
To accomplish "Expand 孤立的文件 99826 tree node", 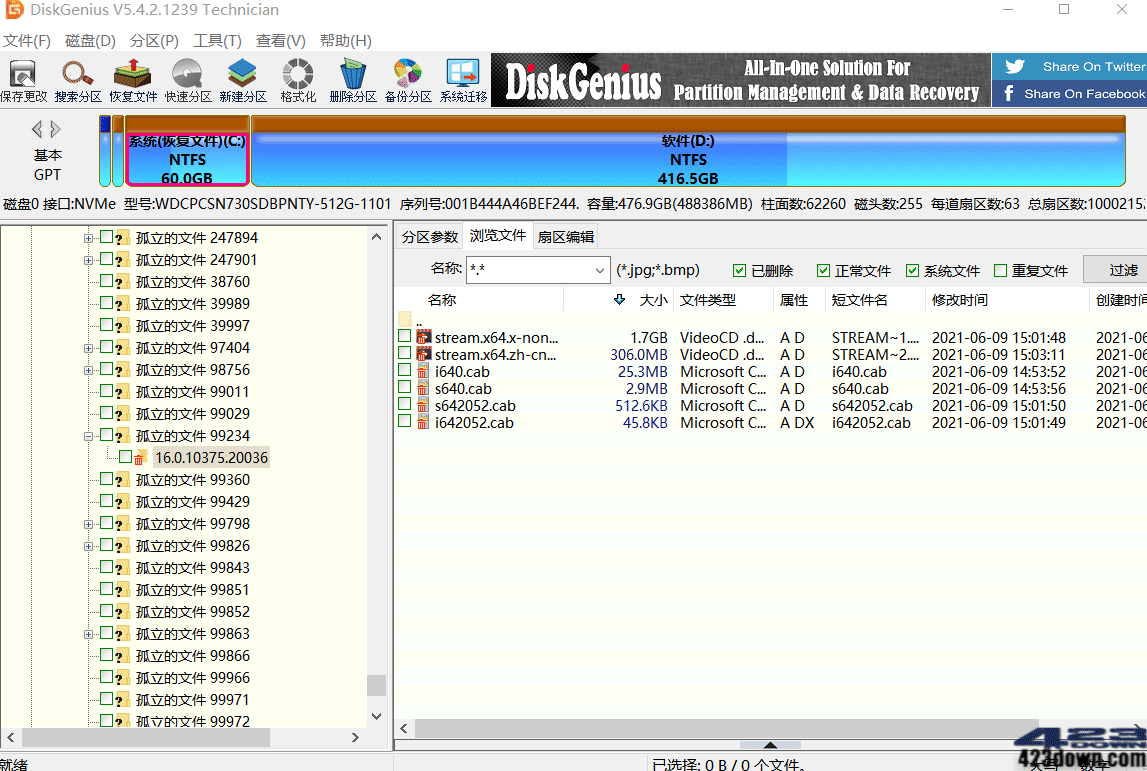I will coord(88,546).
